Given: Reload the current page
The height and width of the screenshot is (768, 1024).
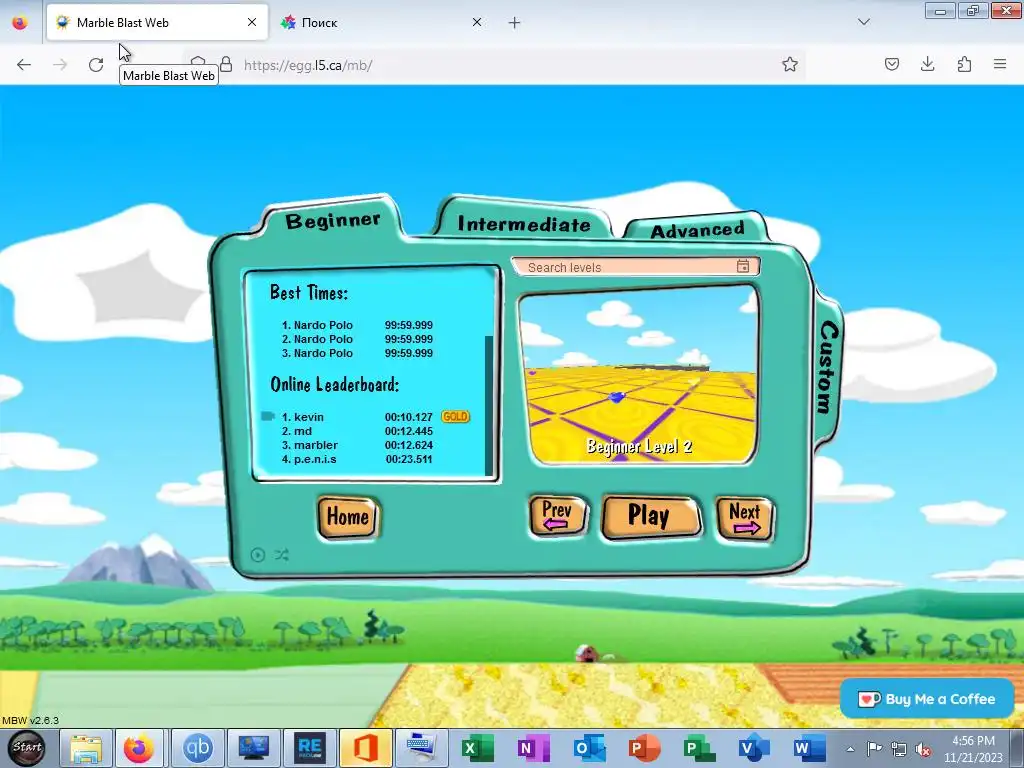Looking at the screenshot, I should 96,65.
